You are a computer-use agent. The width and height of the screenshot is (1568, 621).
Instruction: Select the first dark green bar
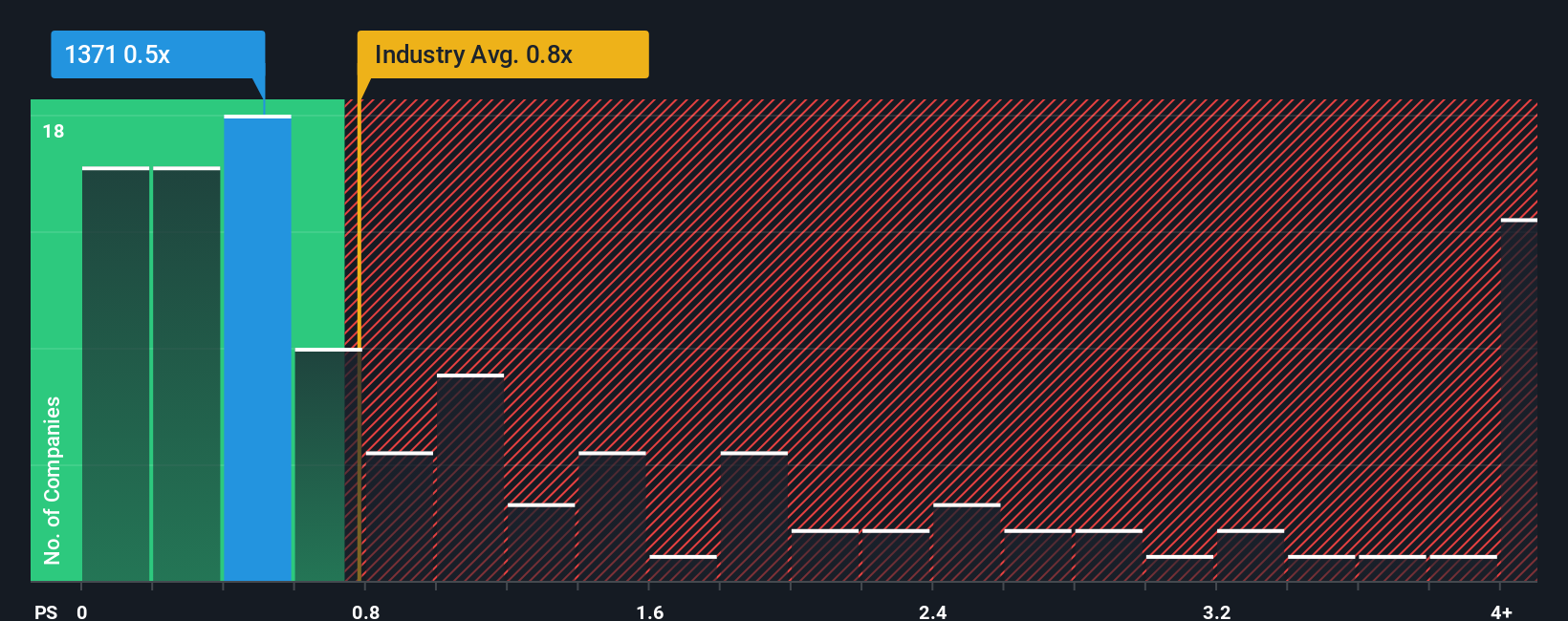click(x=116, y=374)
